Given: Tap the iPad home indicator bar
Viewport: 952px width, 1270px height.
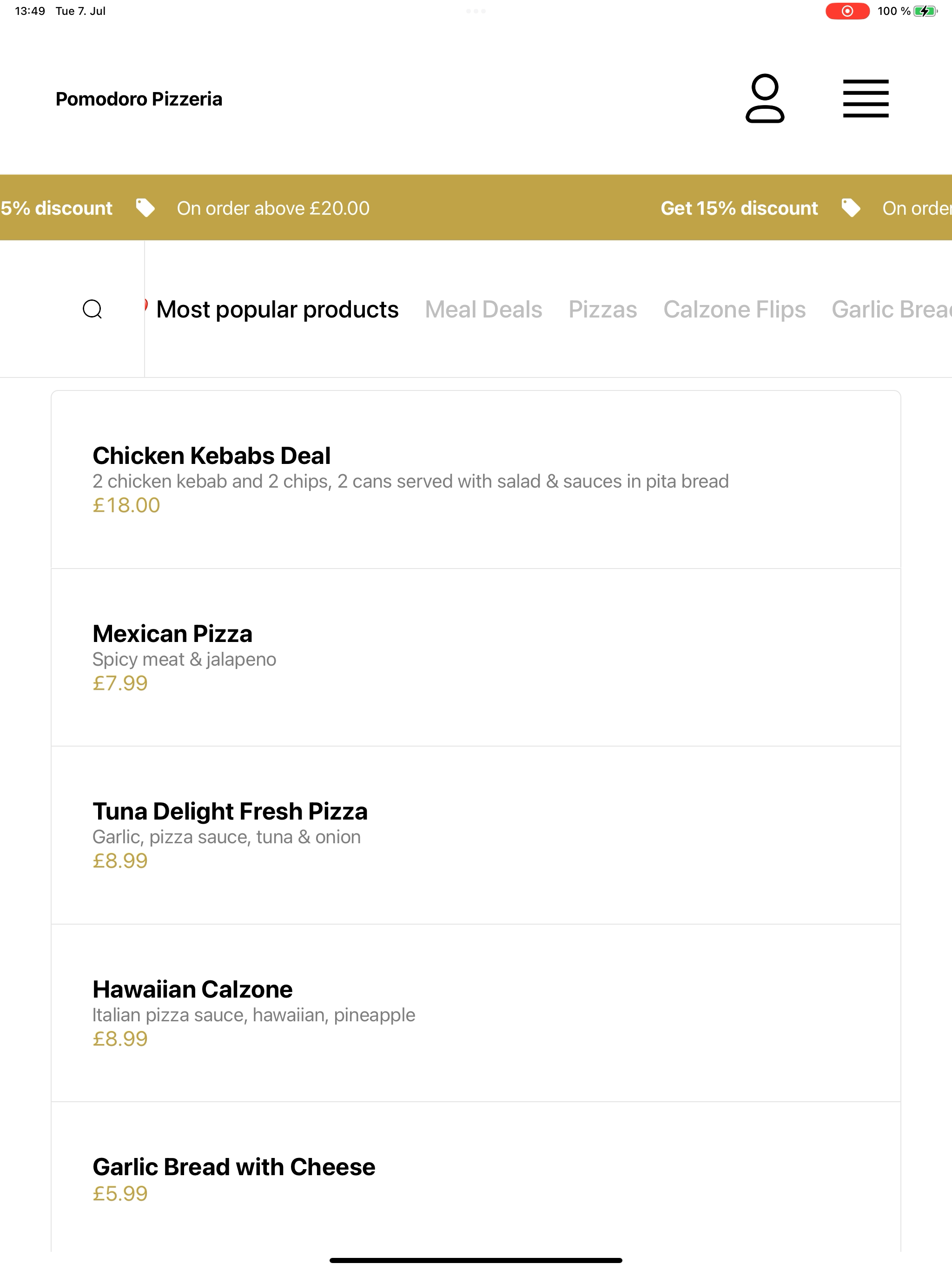Looking at the screenshot, I should (x=476, y=1260).
